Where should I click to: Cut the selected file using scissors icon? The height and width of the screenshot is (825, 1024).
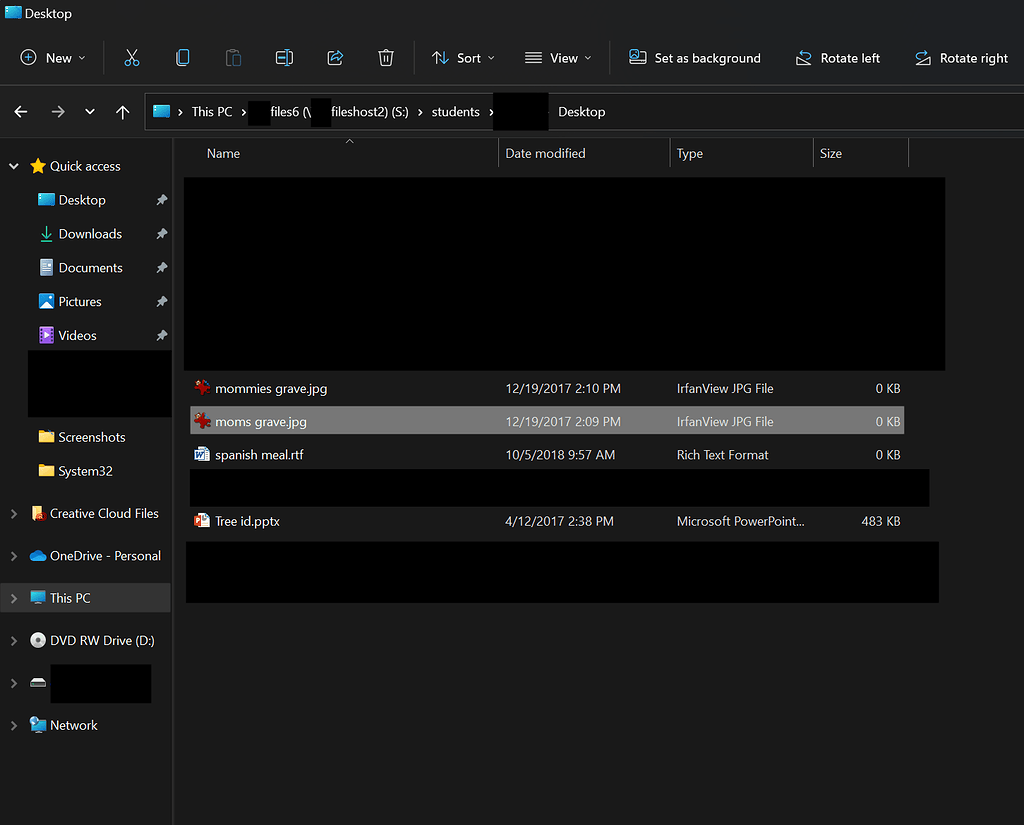click(132, 57)
